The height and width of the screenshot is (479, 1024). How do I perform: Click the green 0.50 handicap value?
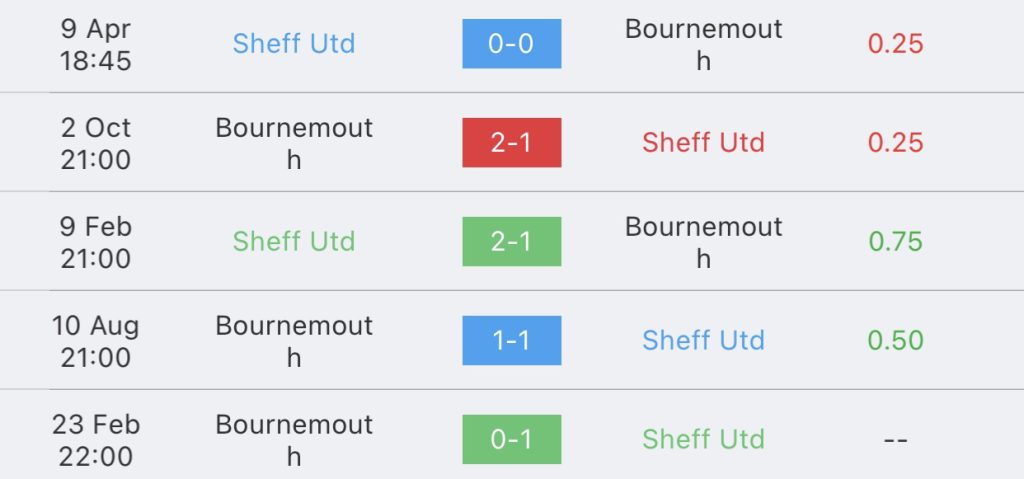[x=895, y=340]
